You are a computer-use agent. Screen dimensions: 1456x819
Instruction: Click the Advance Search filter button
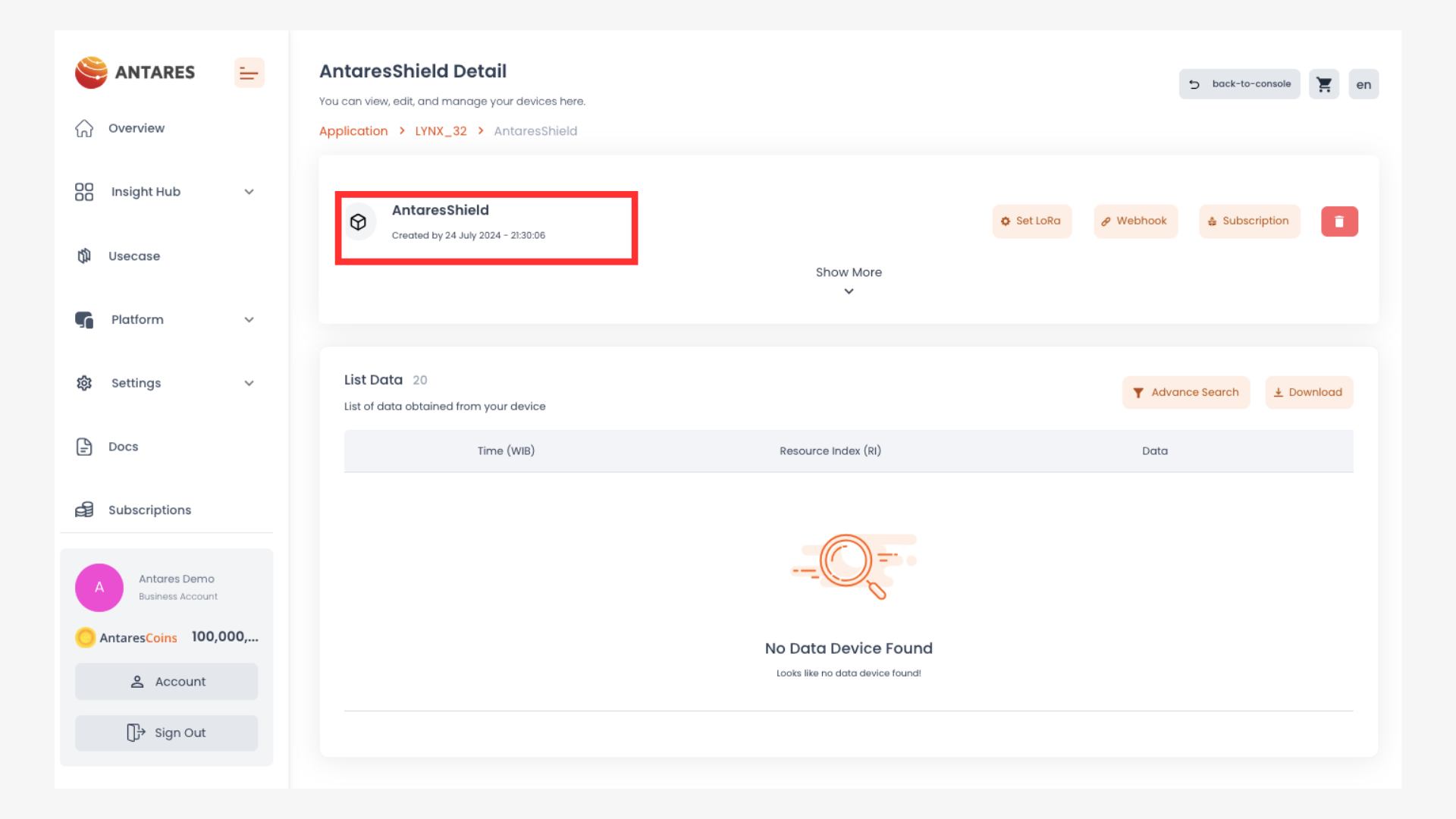(x=1186, y=393)
